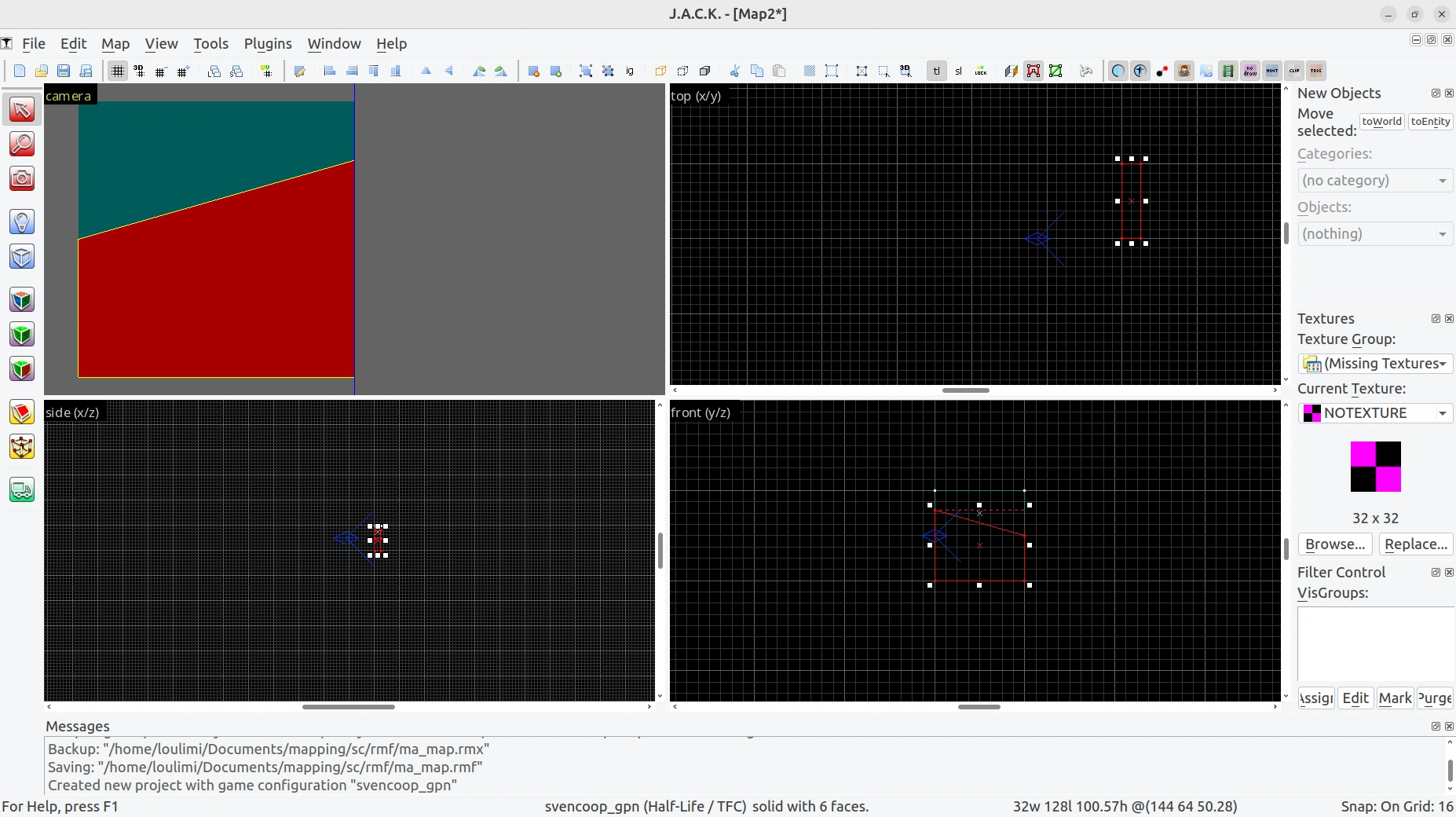Click the flip horizontally icon
Viewport: 1456px width, 817px height.
point(426,71)
